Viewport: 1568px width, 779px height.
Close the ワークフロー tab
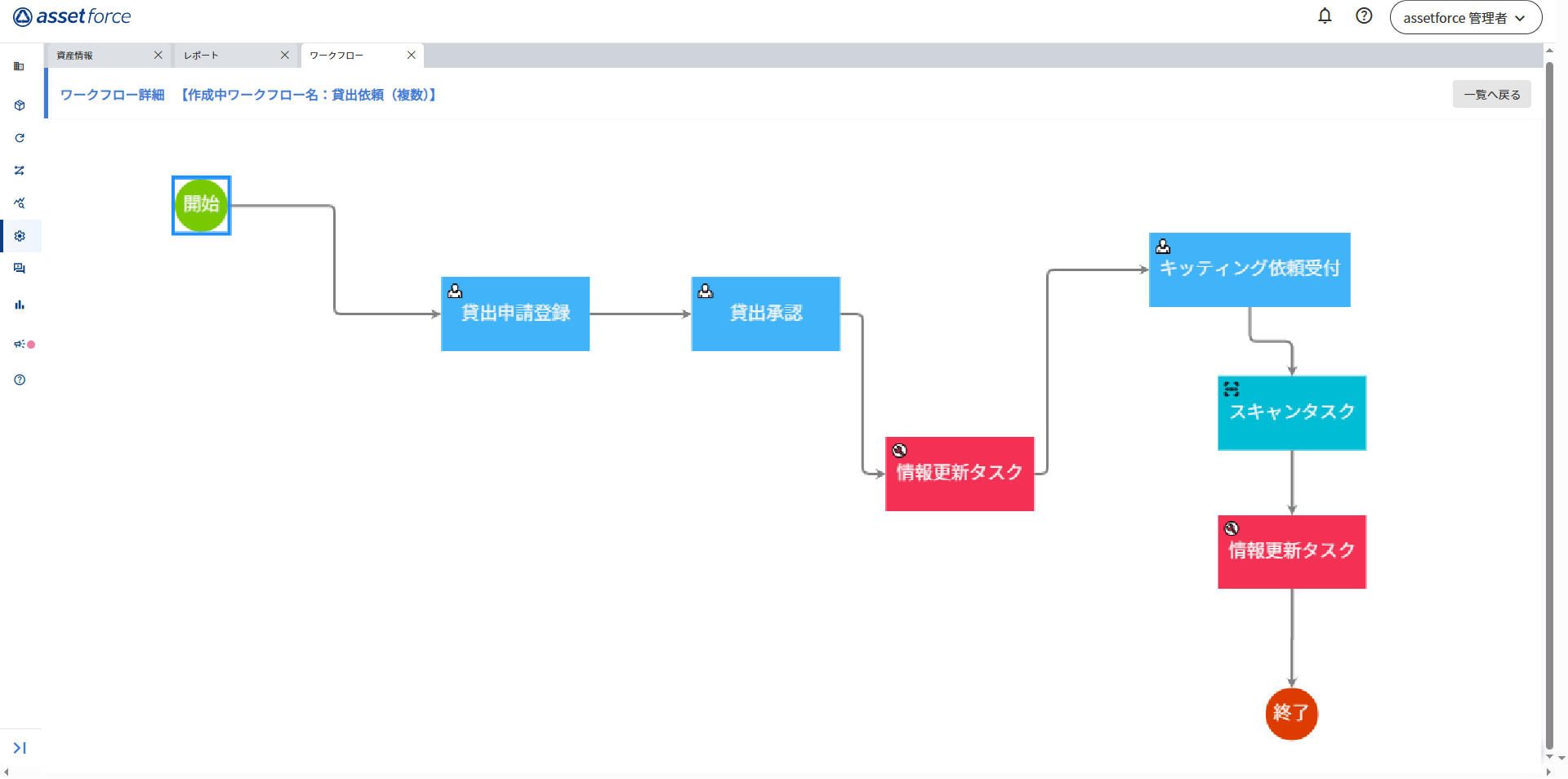[x=412, y=56]
